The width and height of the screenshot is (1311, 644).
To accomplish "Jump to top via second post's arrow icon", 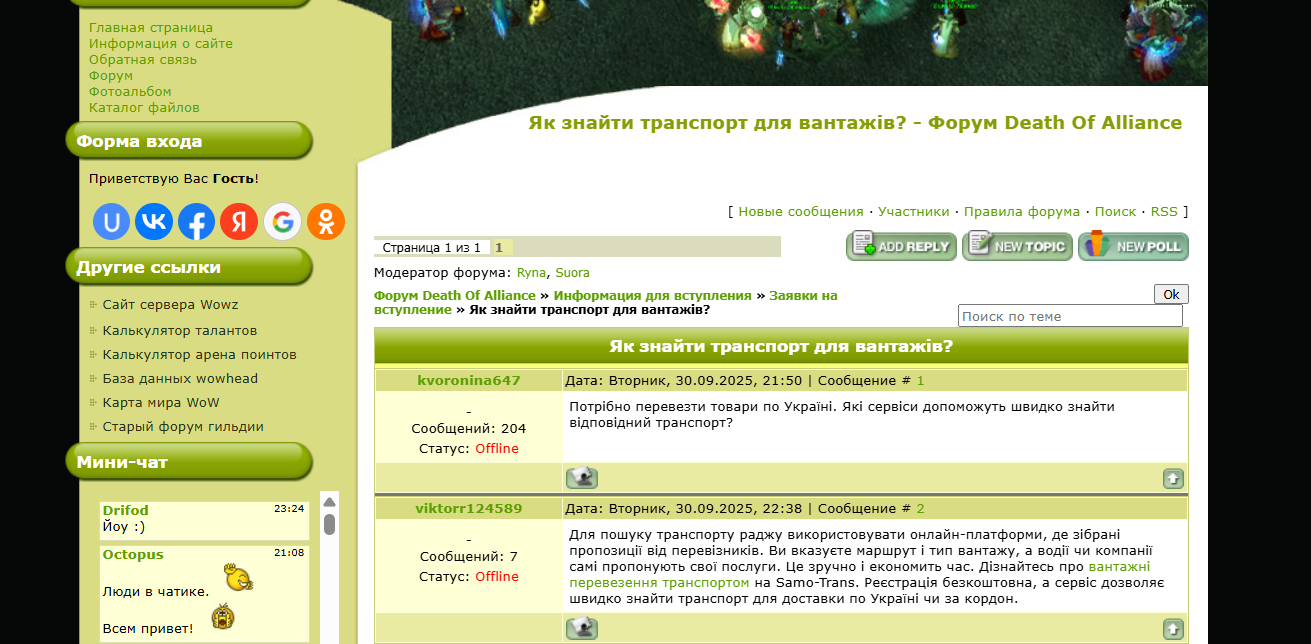I will click(1173, 629).
